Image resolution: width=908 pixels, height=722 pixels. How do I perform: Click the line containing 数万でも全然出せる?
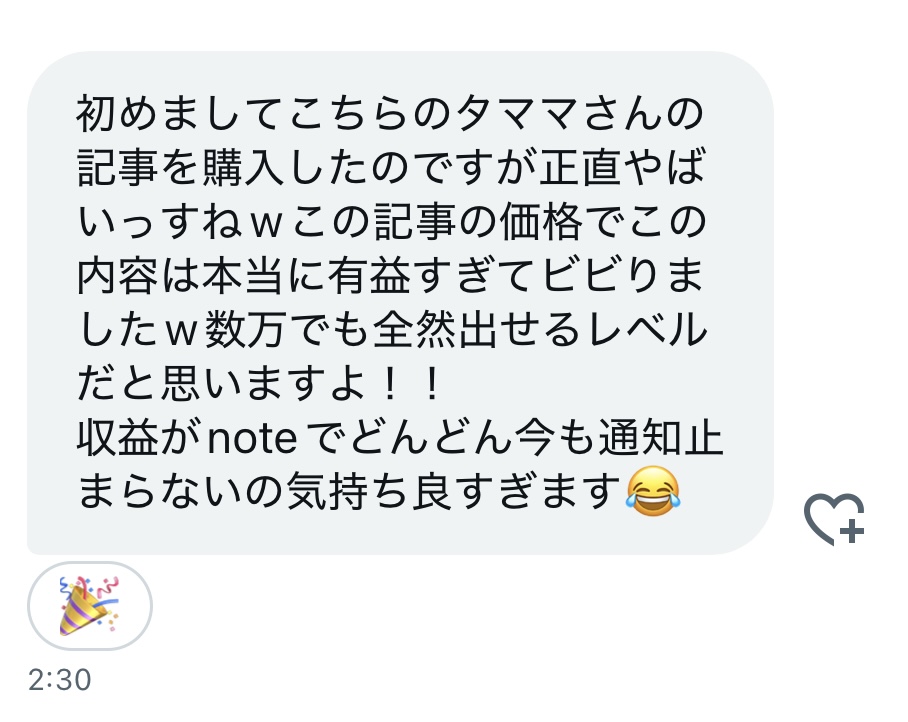coord(392,330)
